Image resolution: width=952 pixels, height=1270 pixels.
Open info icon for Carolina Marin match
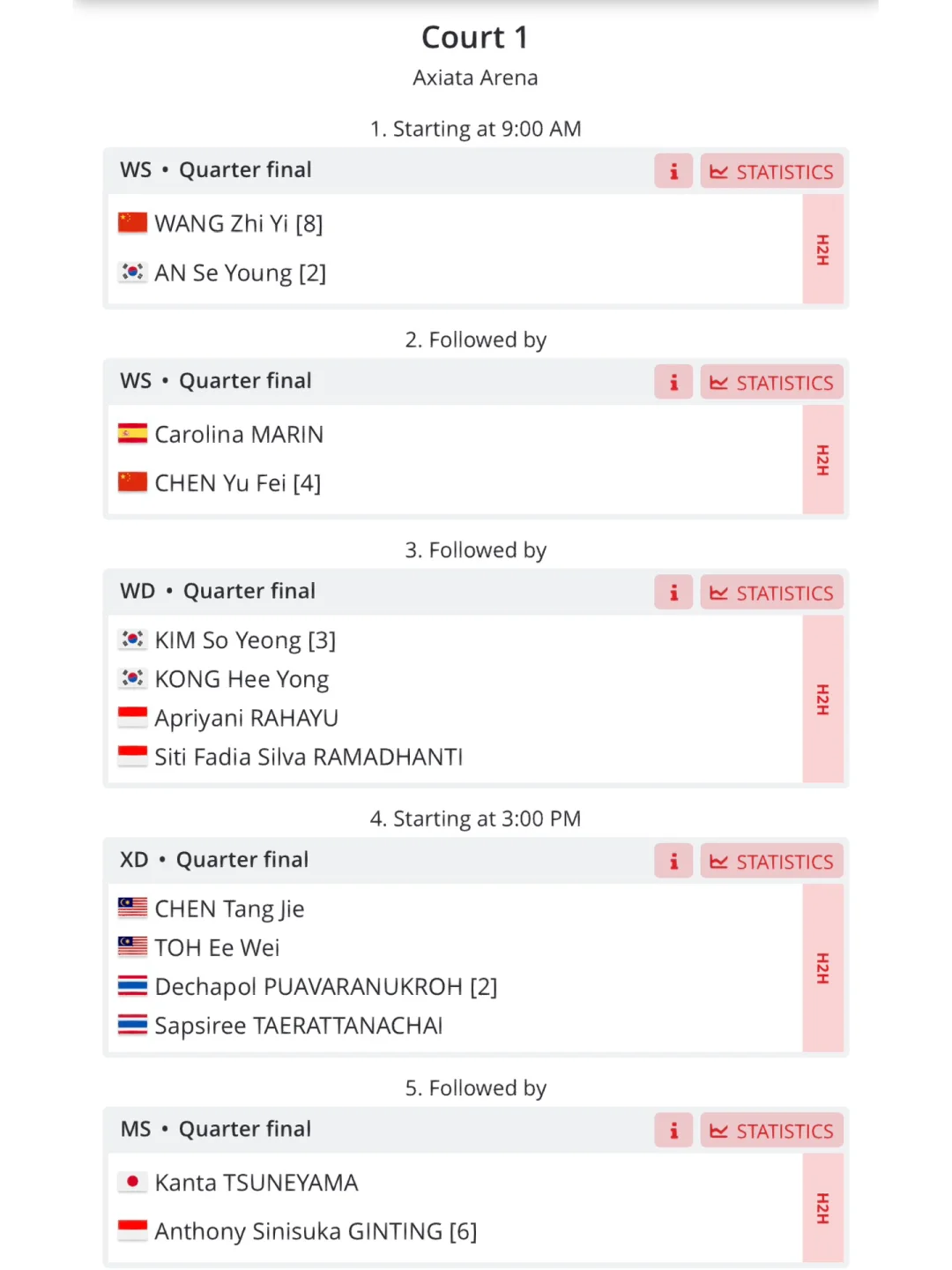[673, 382]
